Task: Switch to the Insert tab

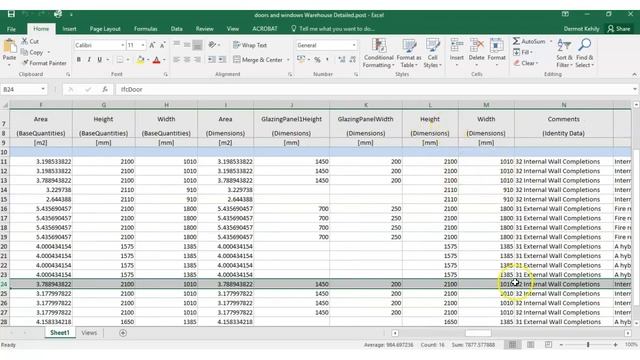Action: point(69,29)
